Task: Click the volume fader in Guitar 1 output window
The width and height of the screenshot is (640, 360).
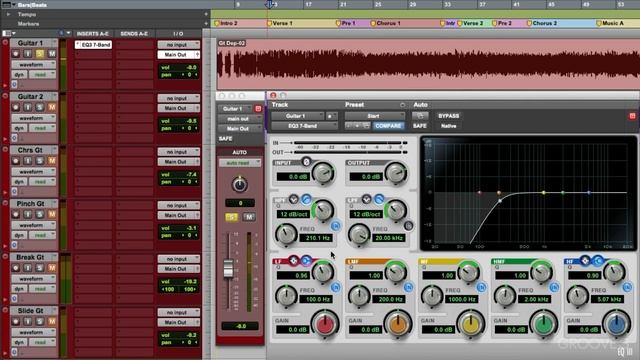Action: 229,269
